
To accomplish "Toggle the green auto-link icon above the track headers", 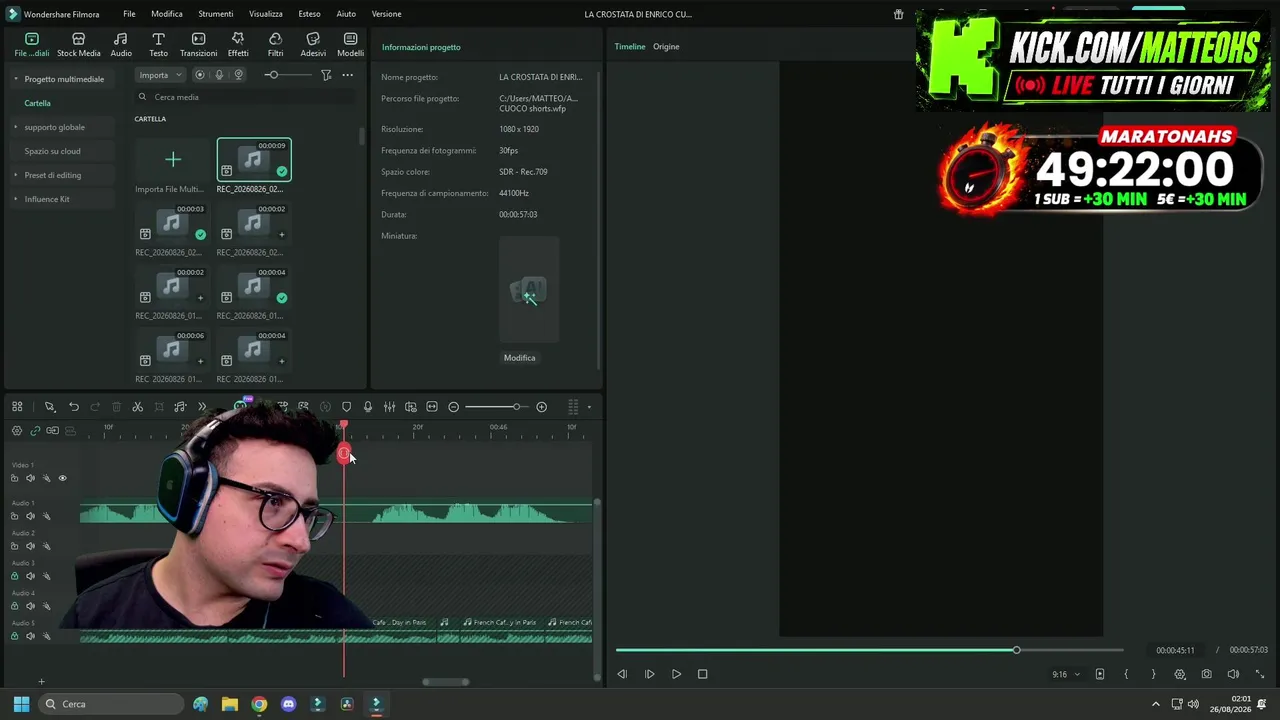I will click(35, 431).
